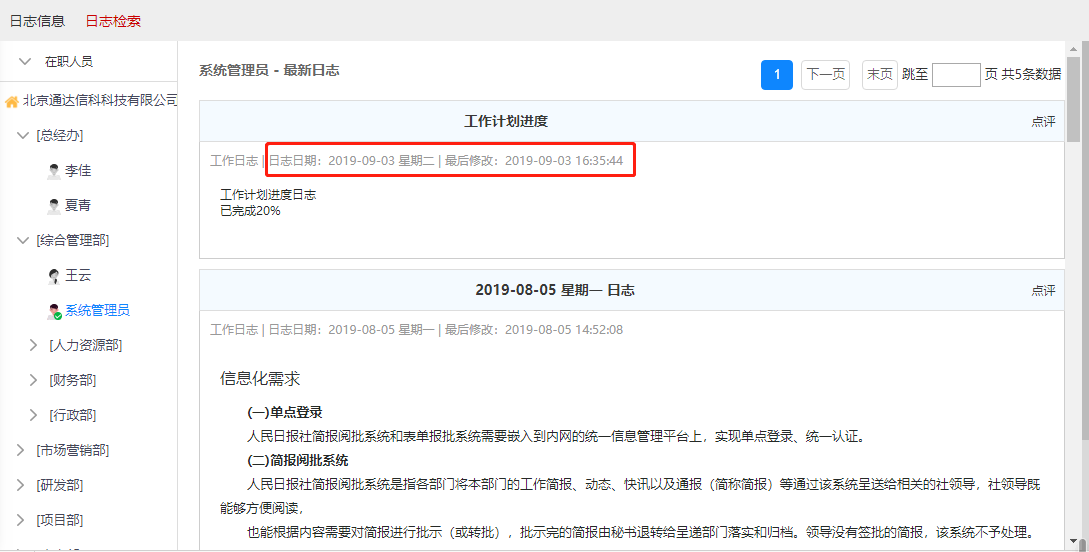This screenshot has width=1089, height=552.
Task: Click 点评 on the 2019-08-05 log
Action: [1043, 291]
